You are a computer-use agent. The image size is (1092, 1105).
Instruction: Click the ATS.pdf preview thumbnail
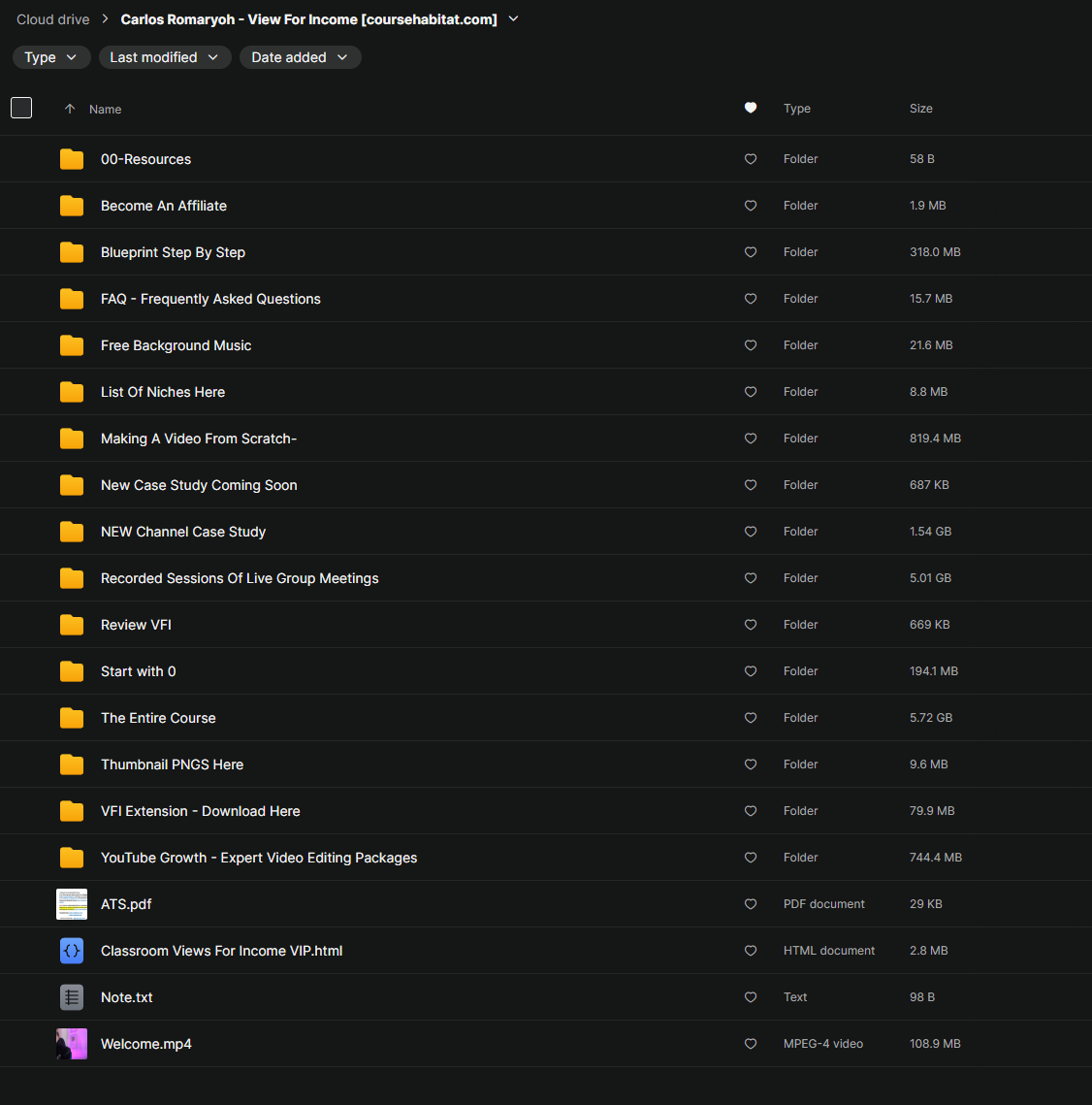point(72,904)
